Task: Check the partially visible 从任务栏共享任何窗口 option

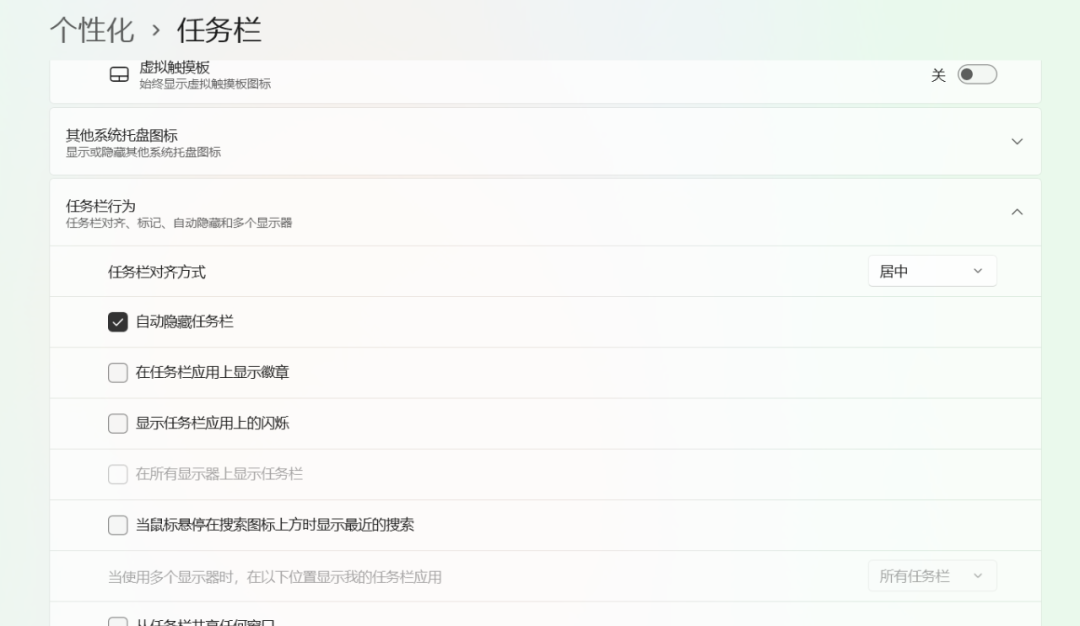Action: coord(120,620)
